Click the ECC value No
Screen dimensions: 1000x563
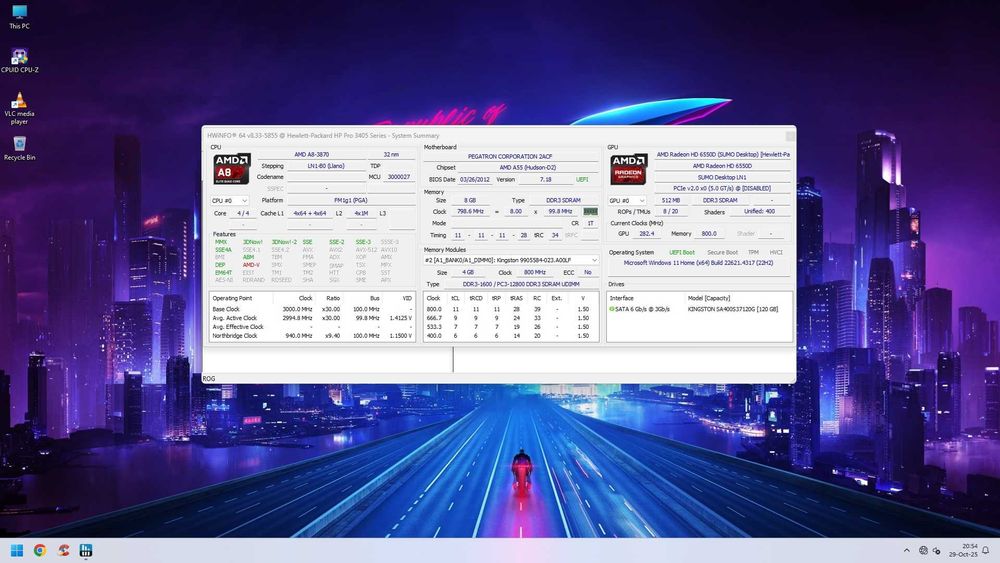pyautogui.click(x=588, y=273)
